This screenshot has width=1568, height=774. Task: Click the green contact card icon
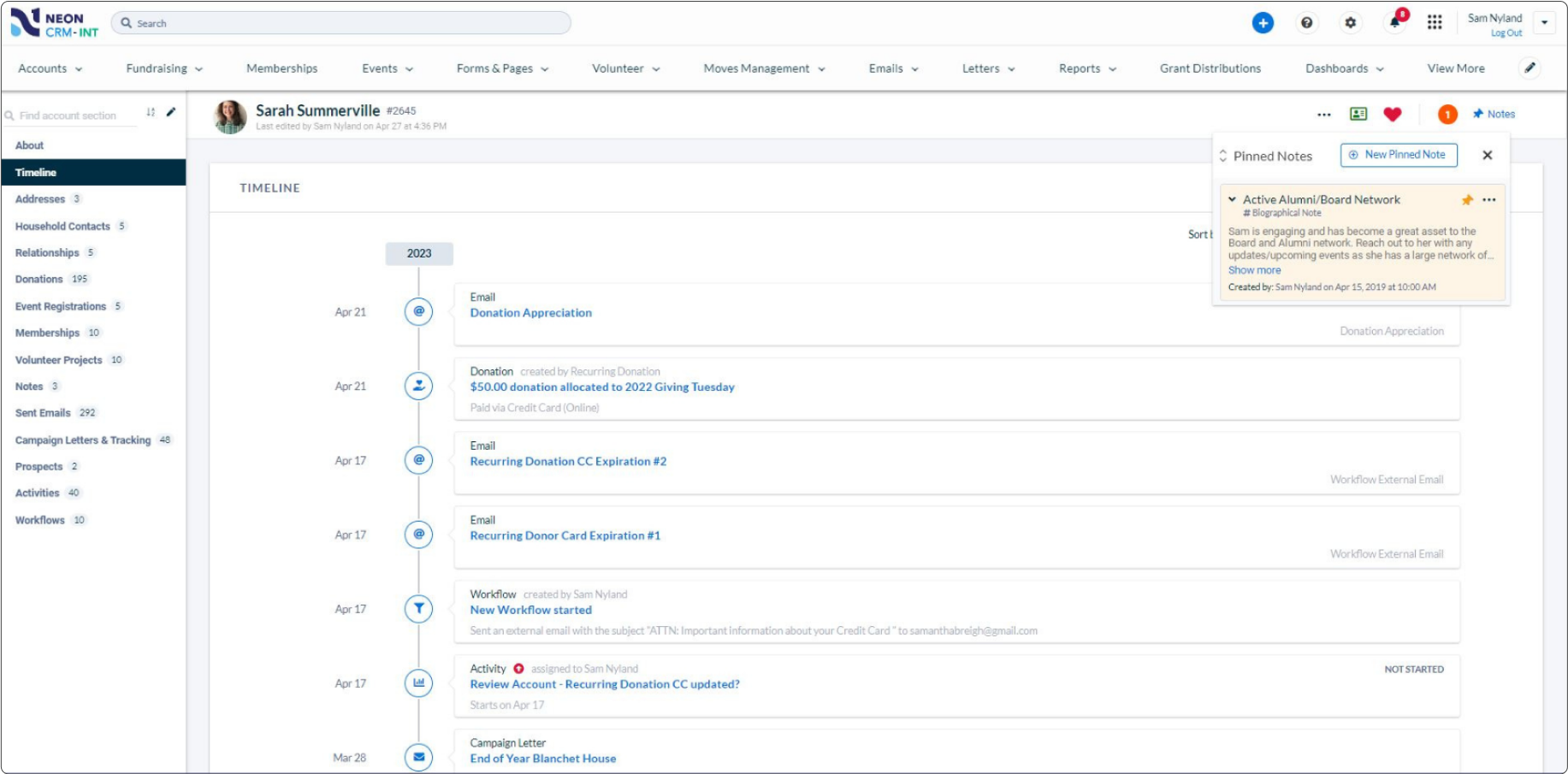1358,114
